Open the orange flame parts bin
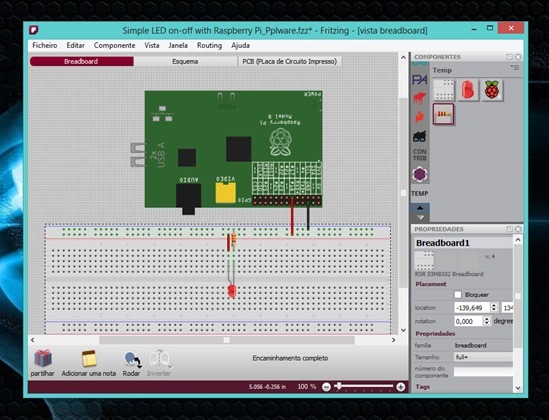Screen dimensions: 549x420 click(x=419, y=117)
